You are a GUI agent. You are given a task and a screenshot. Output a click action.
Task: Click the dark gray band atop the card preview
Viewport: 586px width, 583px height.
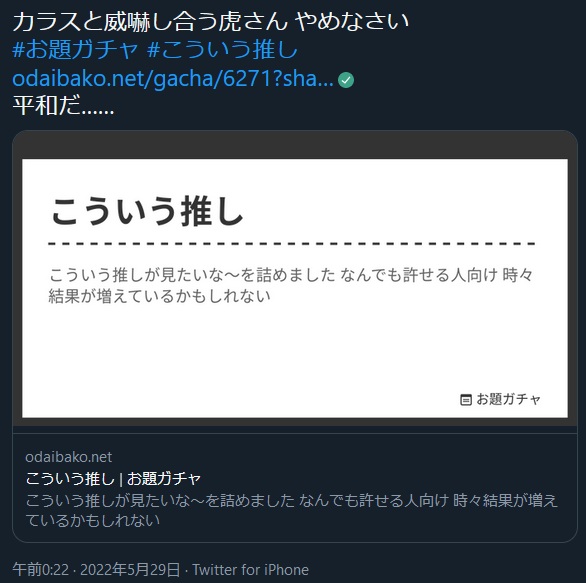[295, 145]
